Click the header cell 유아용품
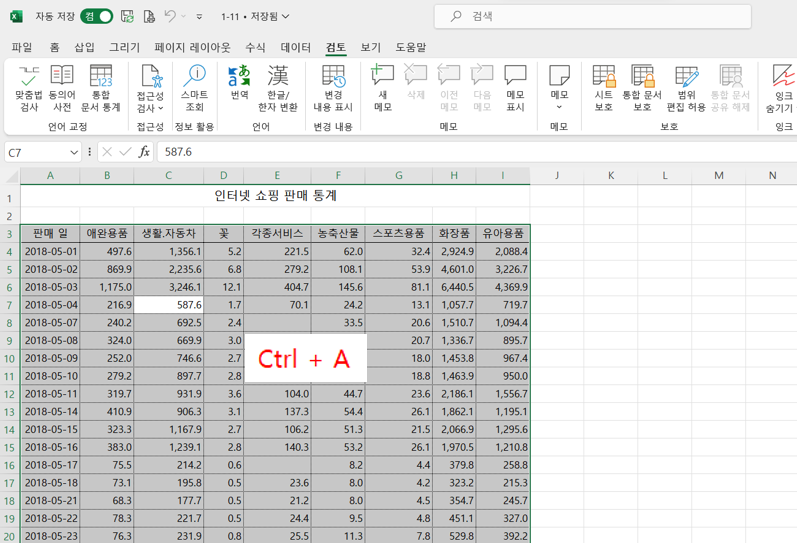This screenshot has width=797, height=543. tap(503, 233)
